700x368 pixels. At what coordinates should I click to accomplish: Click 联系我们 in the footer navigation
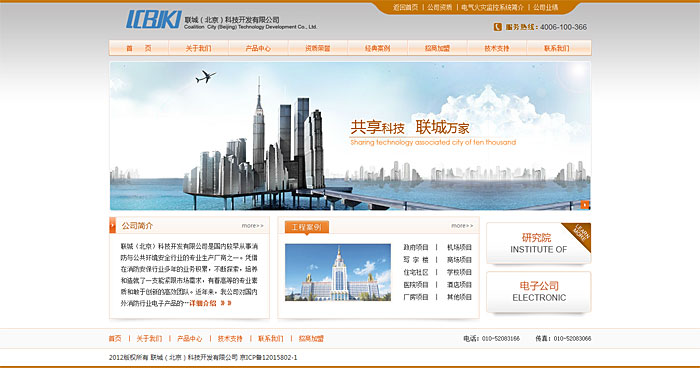(271, 339)
